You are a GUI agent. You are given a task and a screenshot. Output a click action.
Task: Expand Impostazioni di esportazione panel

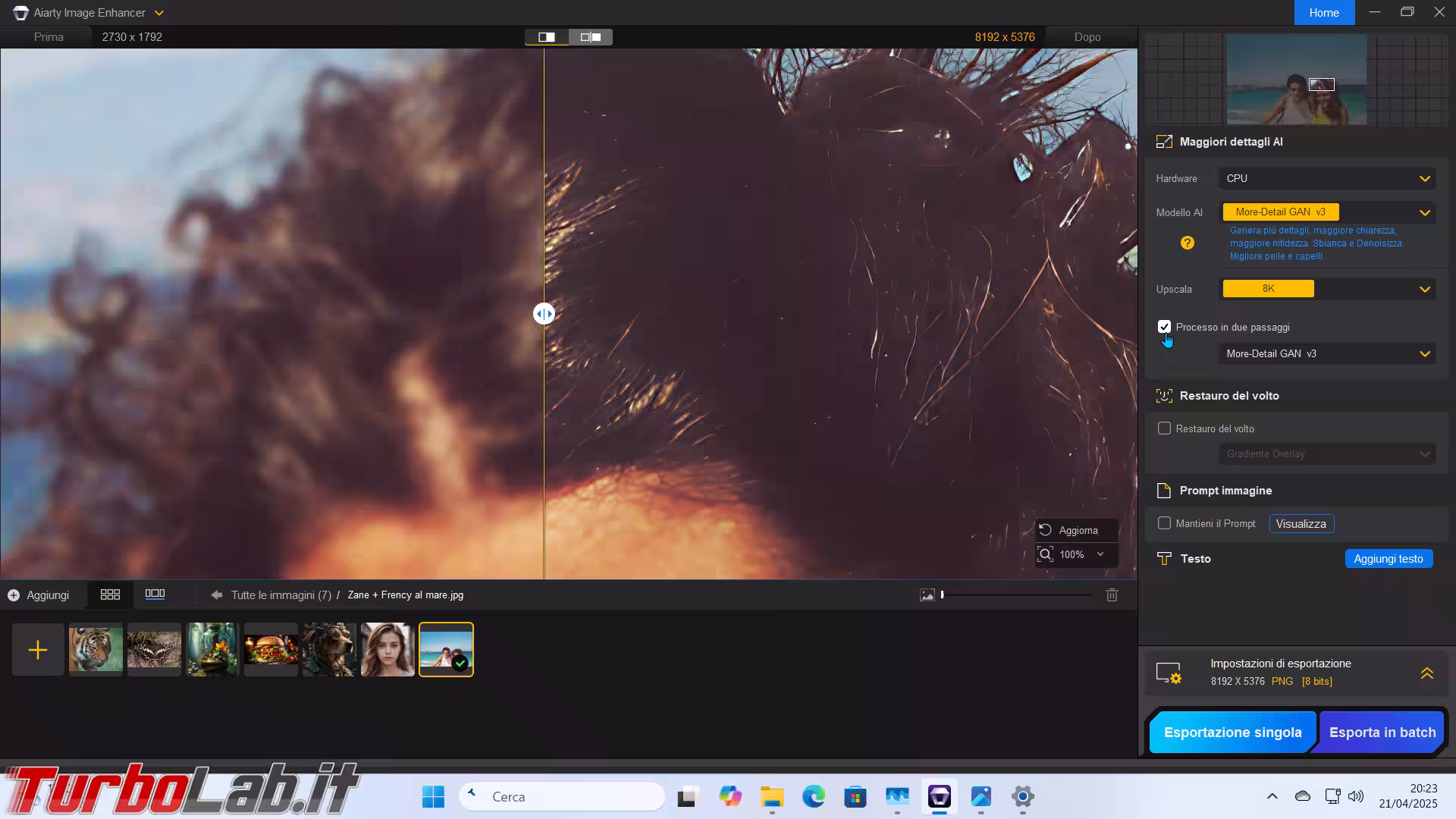tap(1426, 673)
